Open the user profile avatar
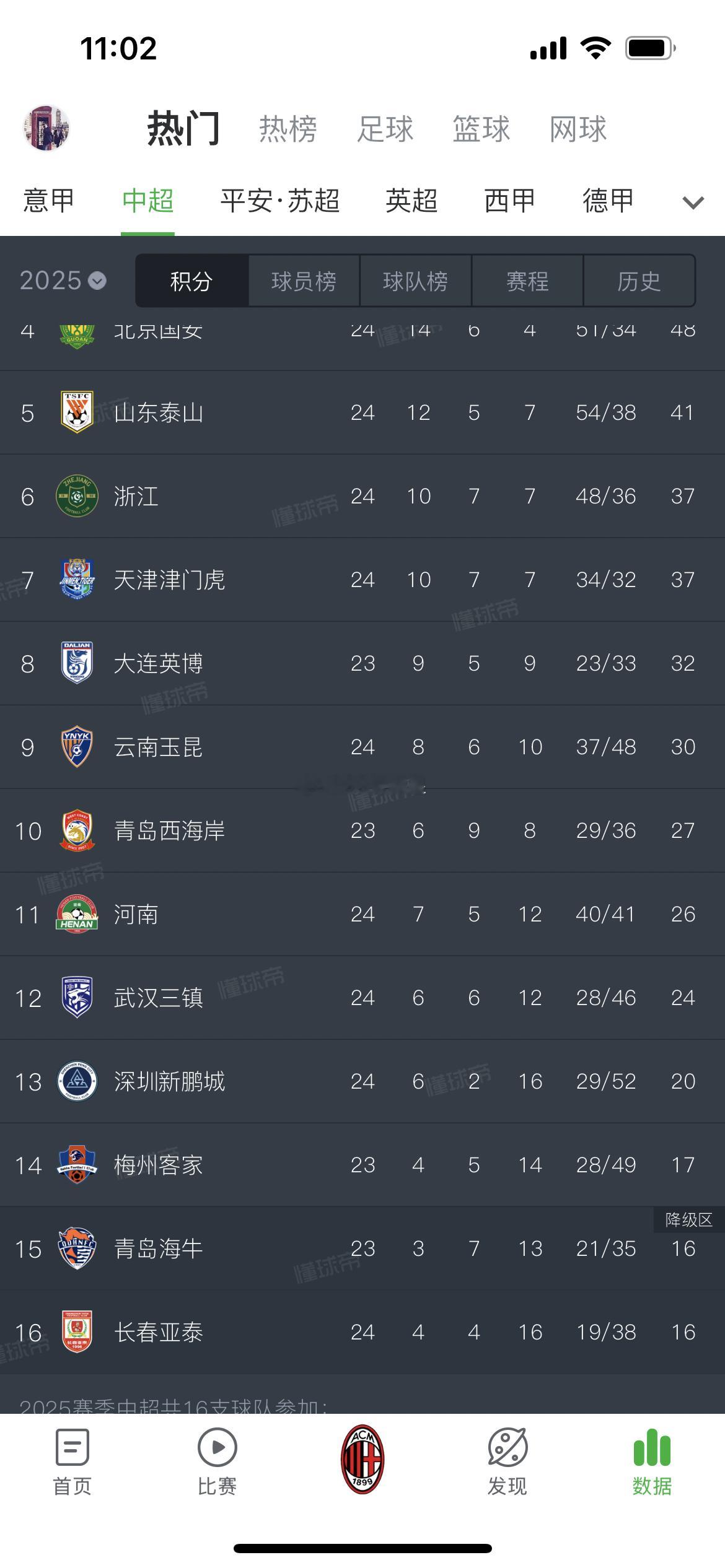Viewport: 725px width, 1568px height. click(46, 128)
